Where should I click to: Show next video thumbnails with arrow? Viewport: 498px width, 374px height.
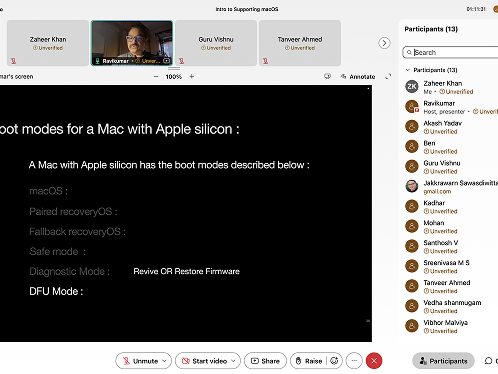point(384,43)
